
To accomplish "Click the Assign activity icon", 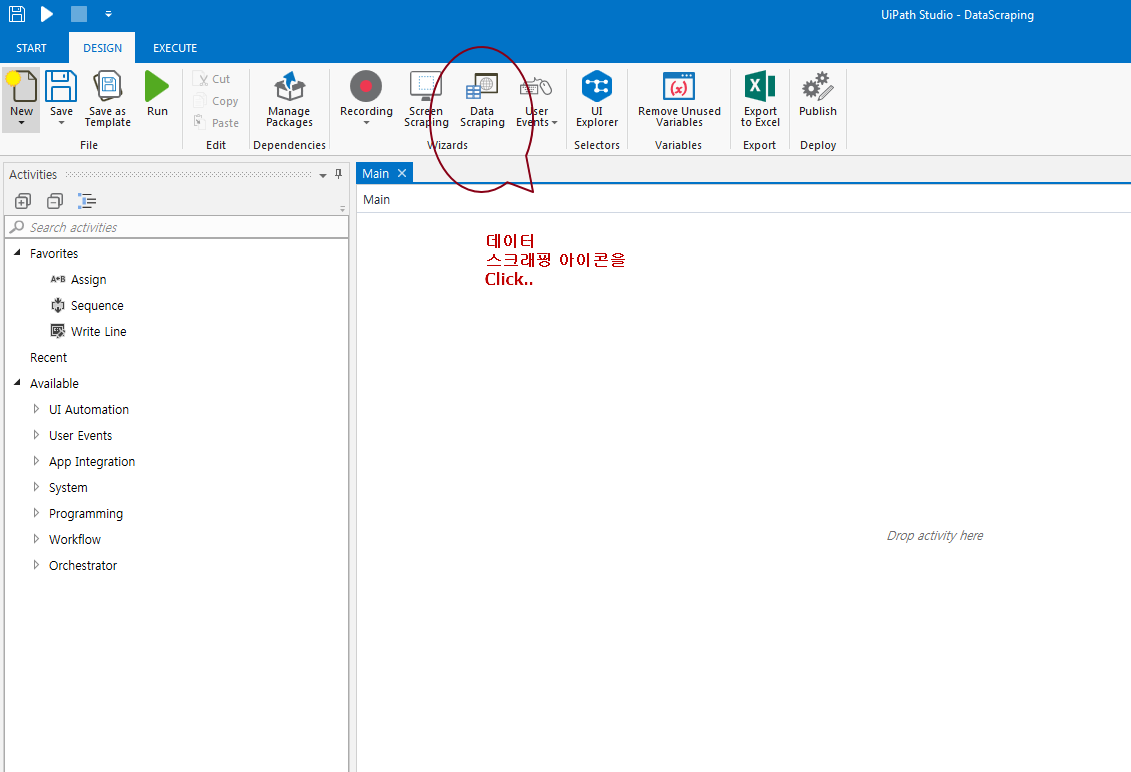I will [x=58, y=279].
